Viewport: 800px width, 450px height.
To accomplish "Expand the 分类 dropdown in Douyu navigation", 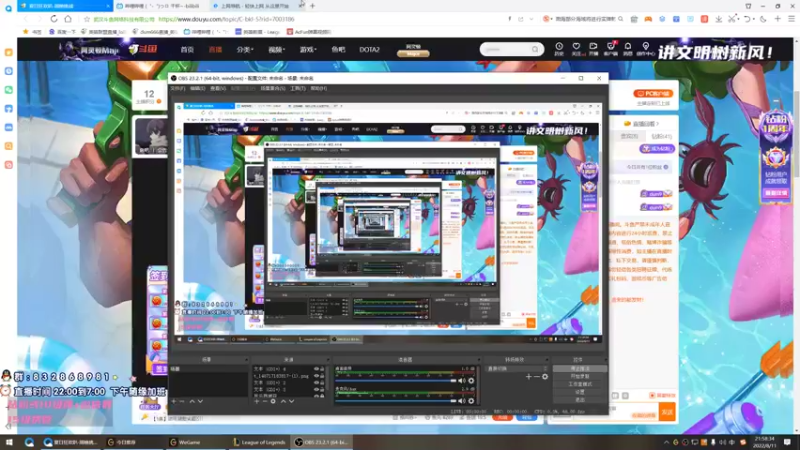I will click(x=245, y=49).
